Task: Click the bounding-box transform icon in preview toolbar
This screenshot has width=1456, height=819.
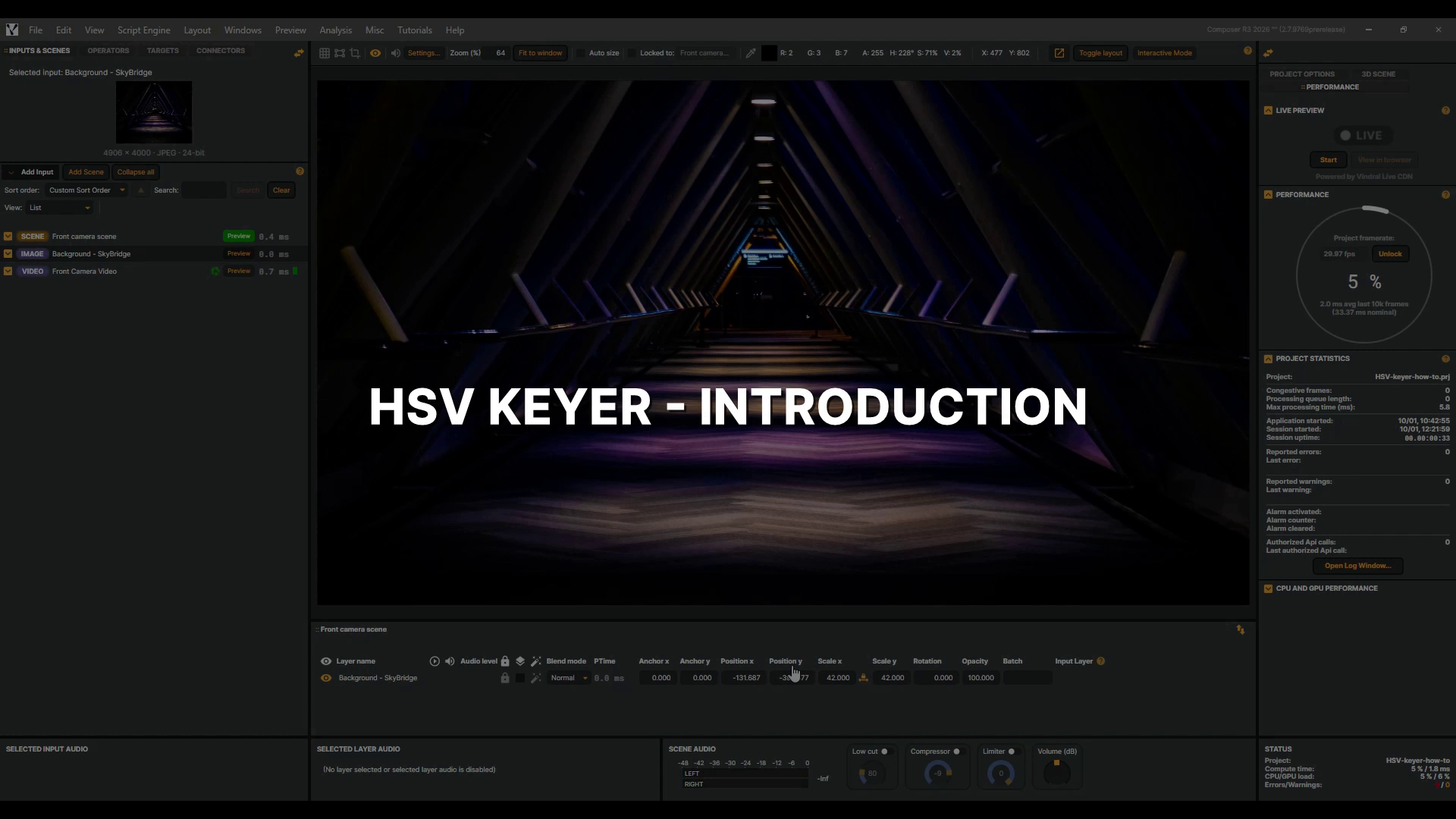Action: [x=340, y=53]
